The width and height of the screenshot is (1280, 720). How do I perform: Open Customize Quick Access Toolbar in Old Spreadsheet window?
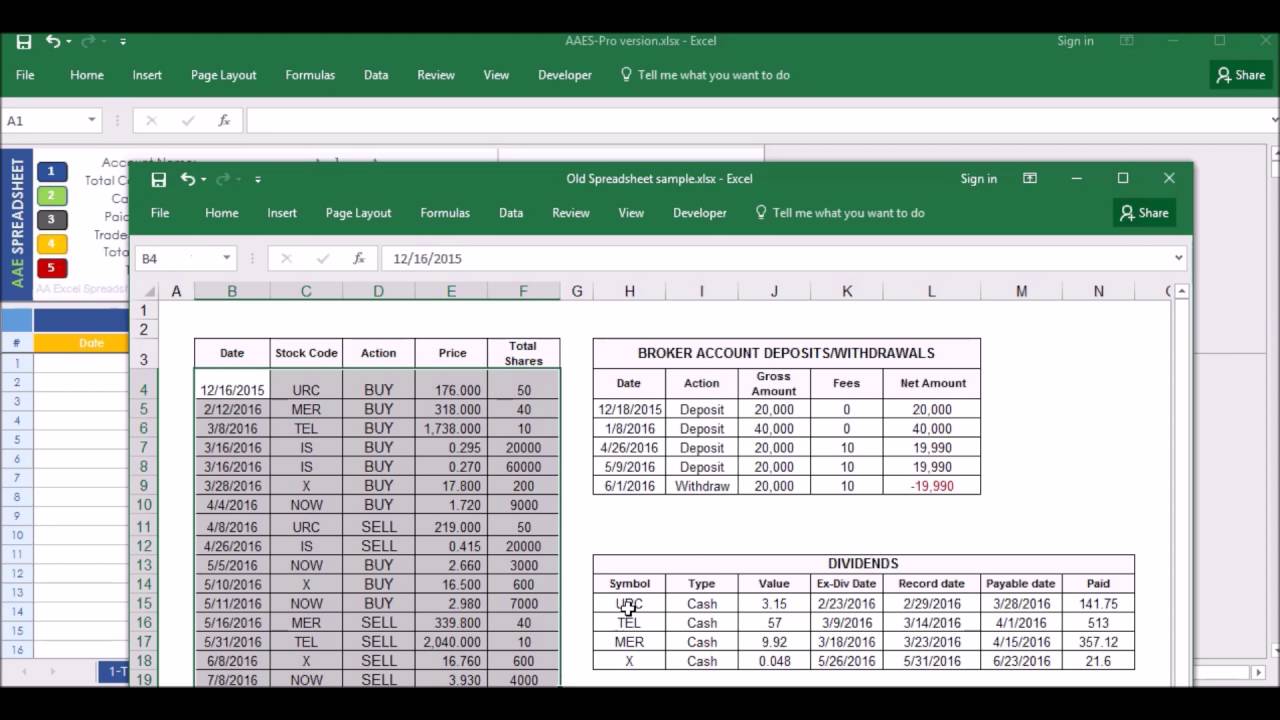point(258,180)
